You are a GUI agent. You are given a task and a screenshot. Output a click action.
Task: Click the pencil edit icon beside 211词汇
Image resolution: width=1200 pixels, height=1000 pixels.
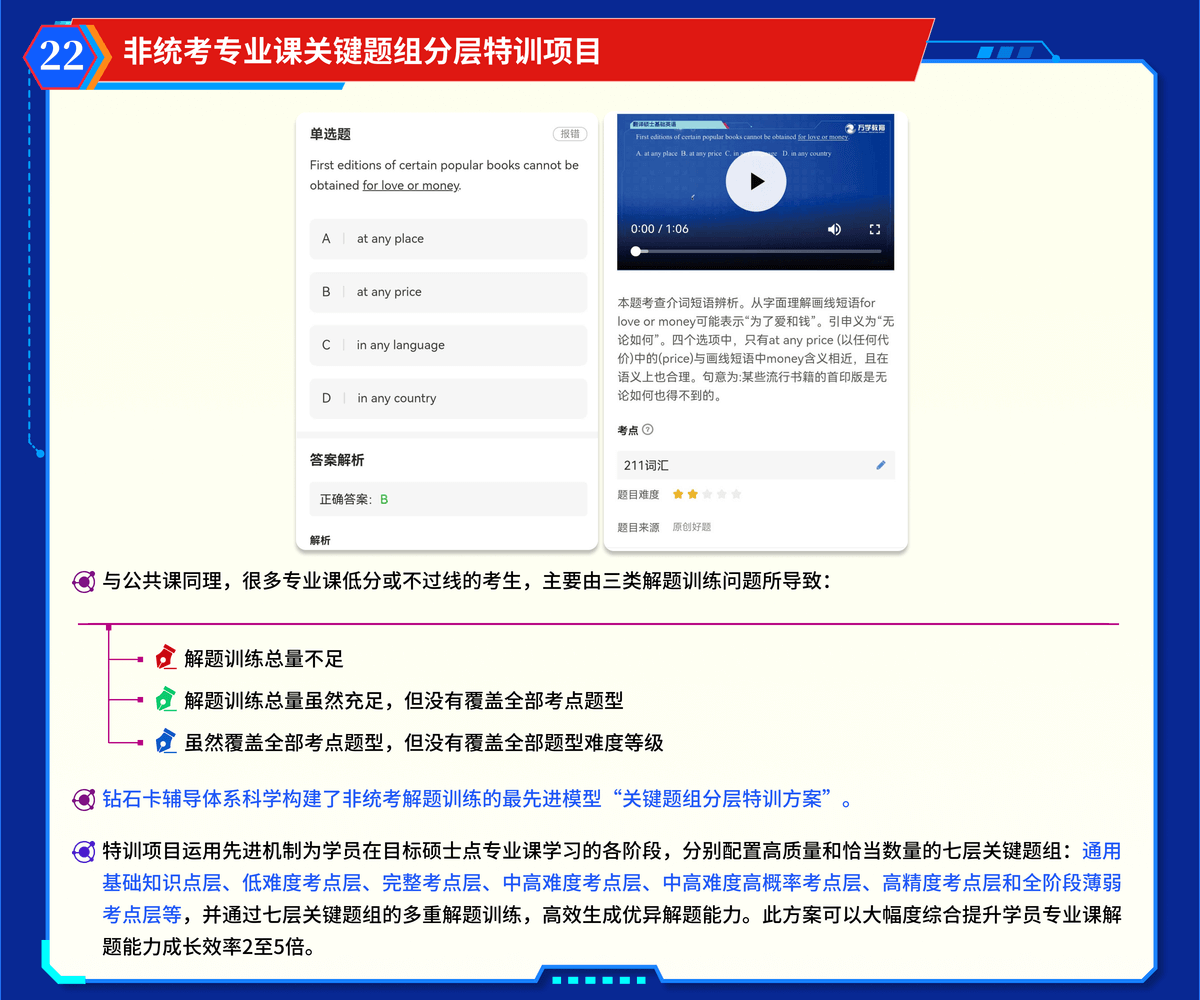tap(880, 465)
